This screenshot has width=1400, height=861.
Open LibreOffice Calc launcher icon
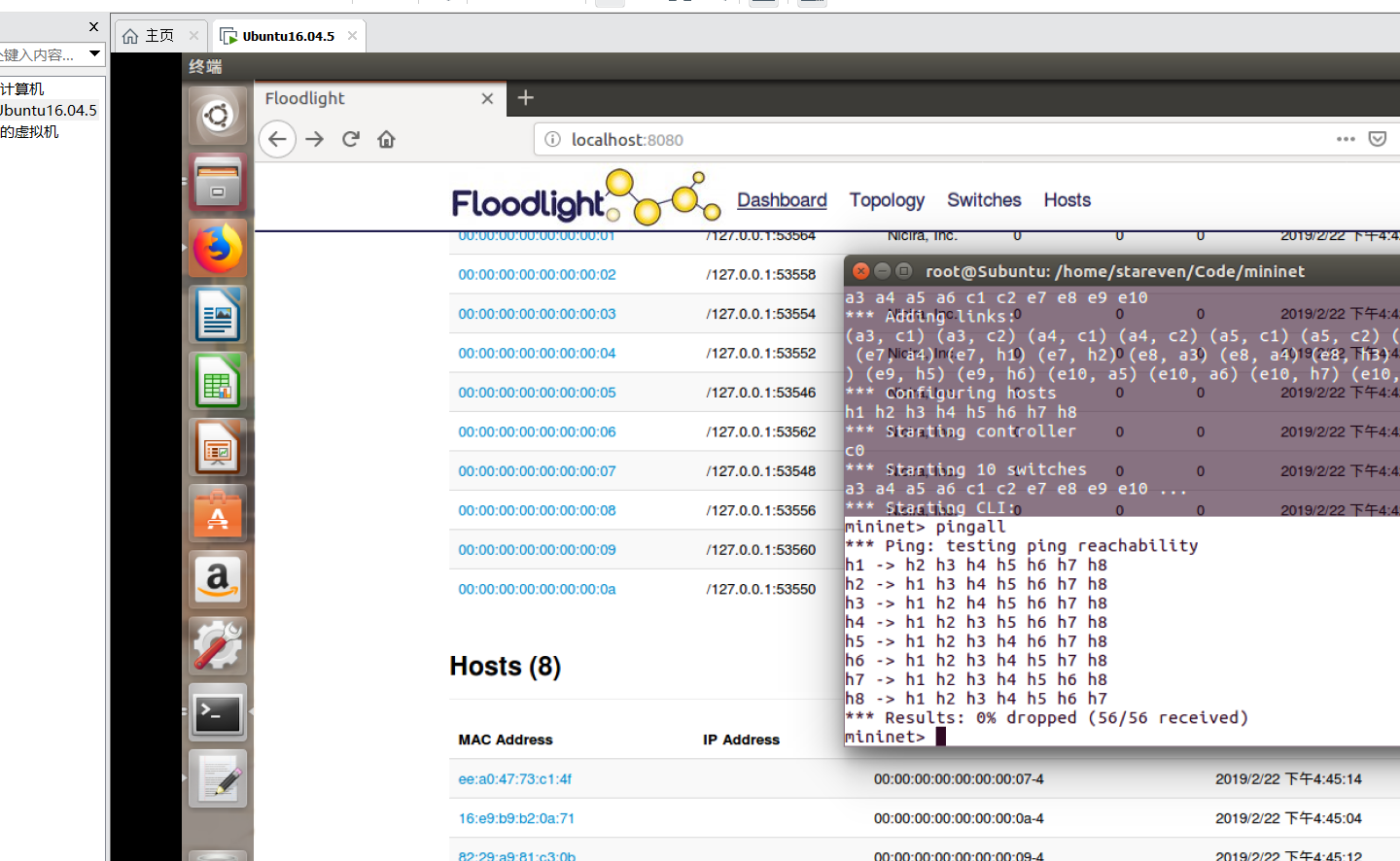click(218, 380)
